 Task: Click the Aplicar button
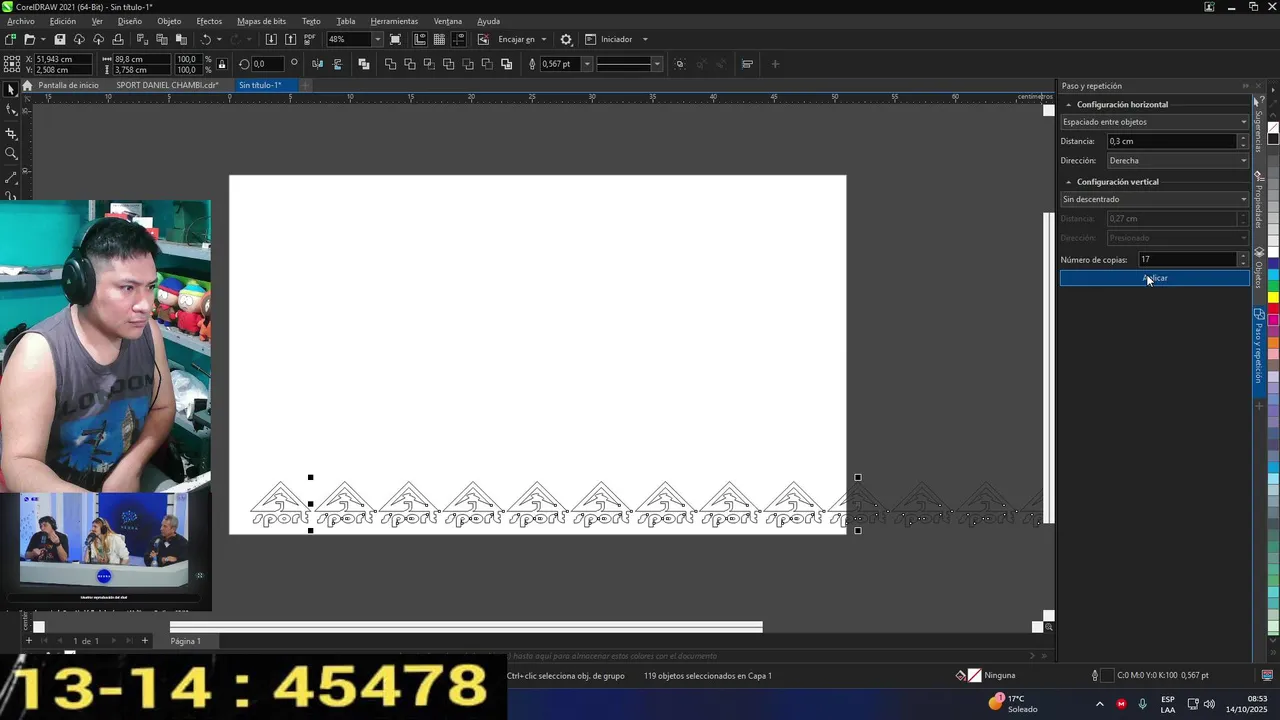(1155, 278)
